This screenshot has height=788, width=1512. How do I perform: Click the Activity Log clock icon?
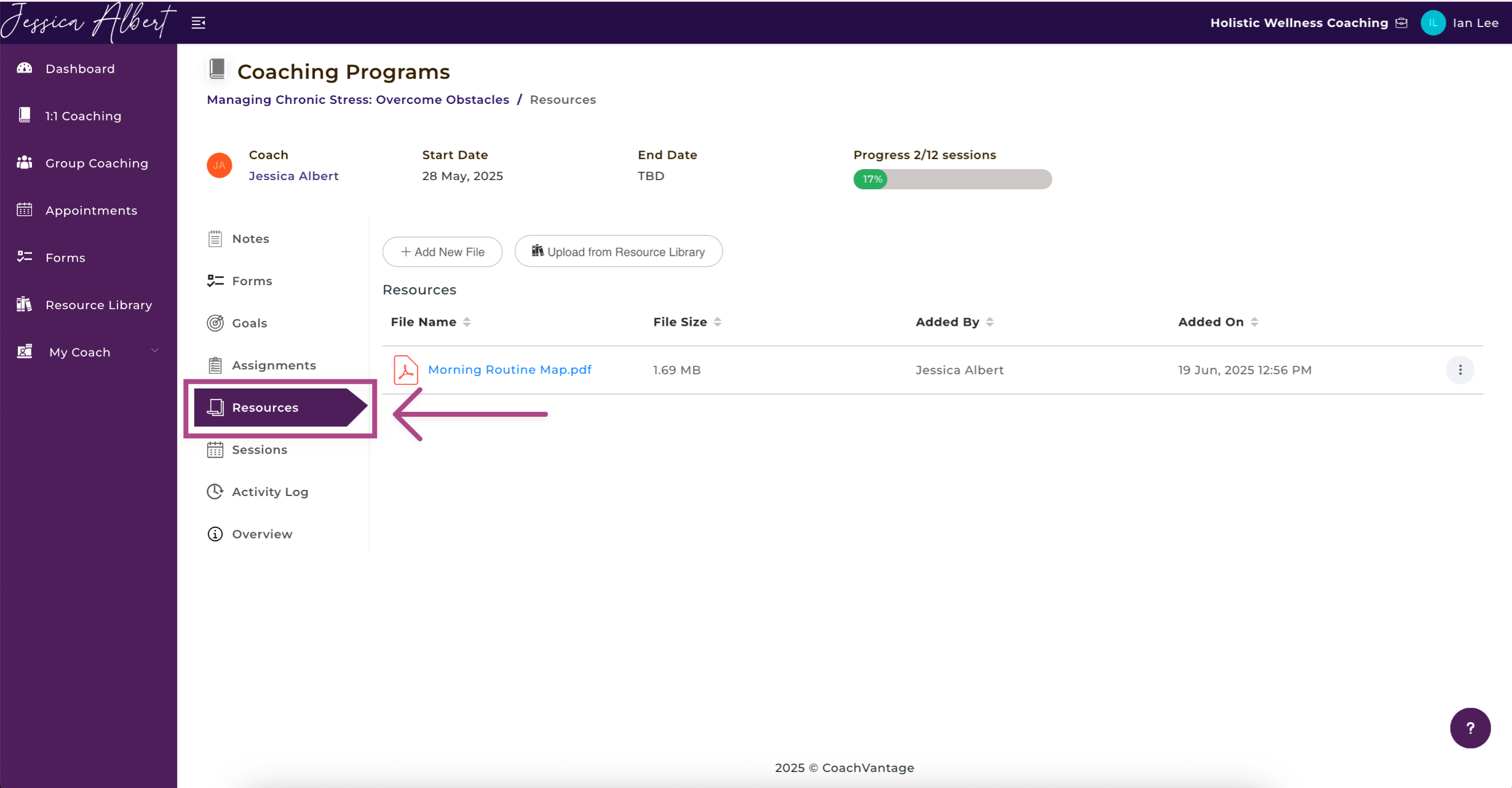pos(215,492)
